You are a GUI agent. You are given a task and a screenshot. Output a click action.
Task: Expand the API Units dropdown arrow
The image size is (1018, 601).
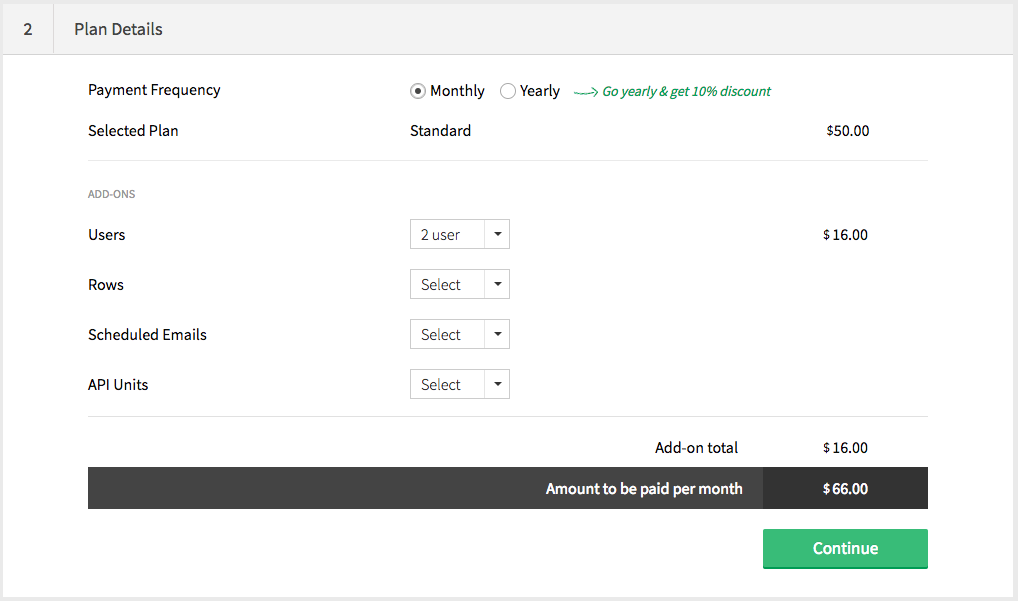(x=497, y=385)
